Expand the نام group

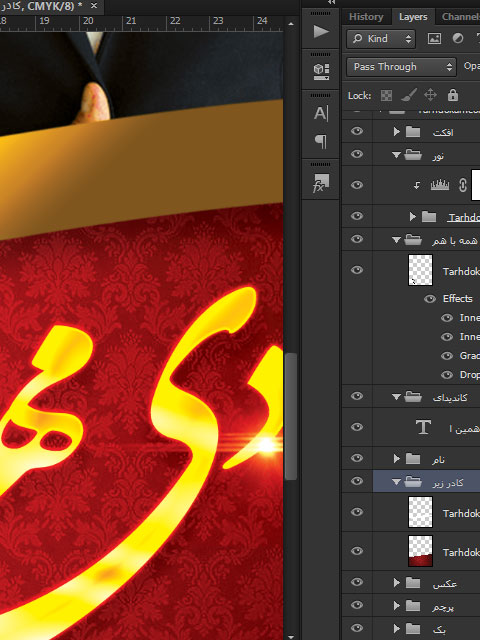tap(396, 459)
